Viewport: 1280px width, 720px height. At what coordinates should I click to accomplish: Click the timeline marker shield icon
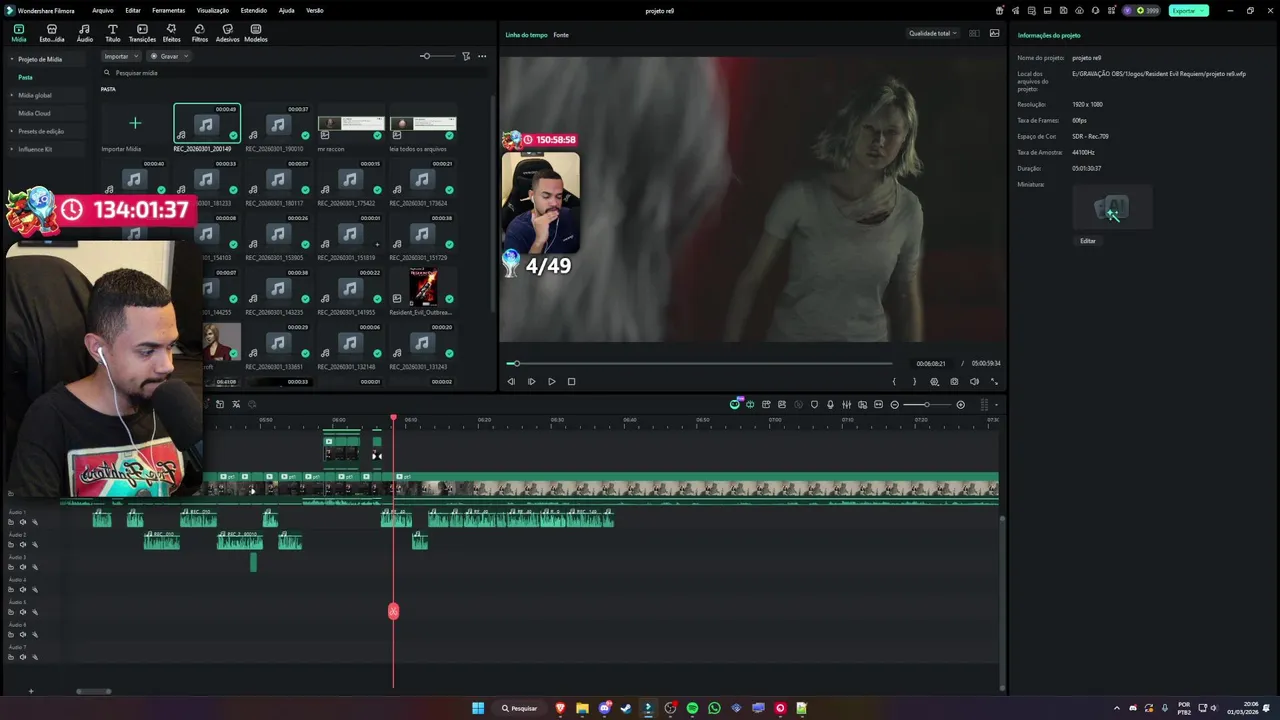814,404
